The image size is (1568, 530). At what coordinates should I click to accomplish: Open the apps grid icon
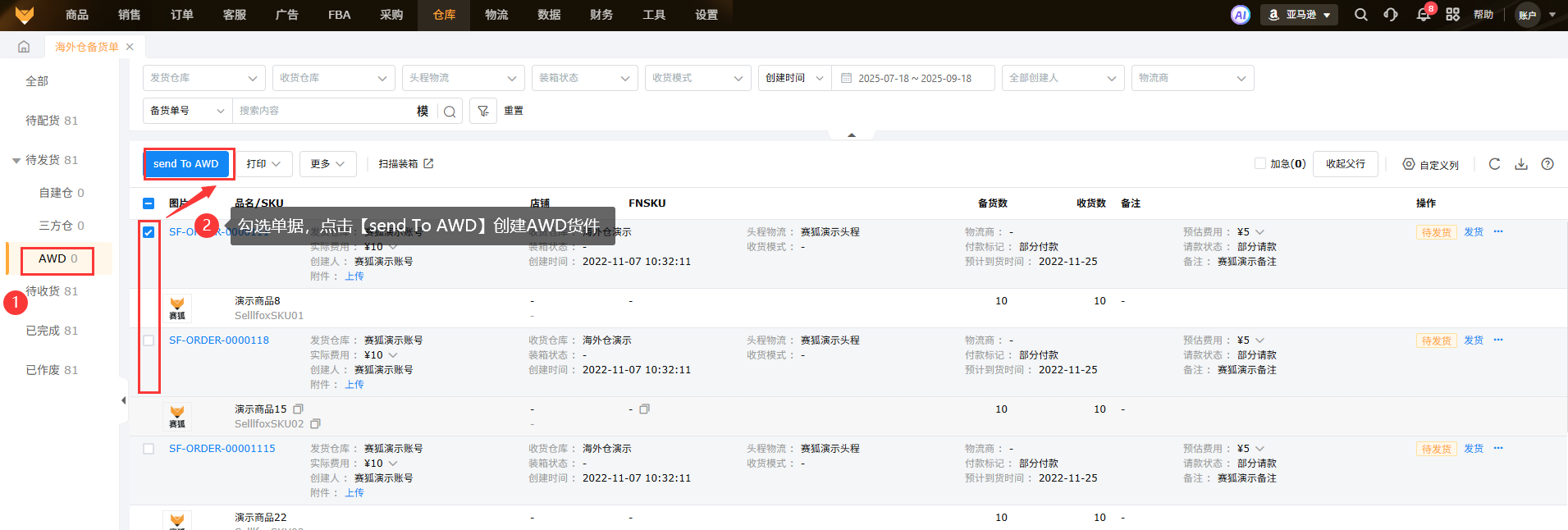(x=1452, y=15)
